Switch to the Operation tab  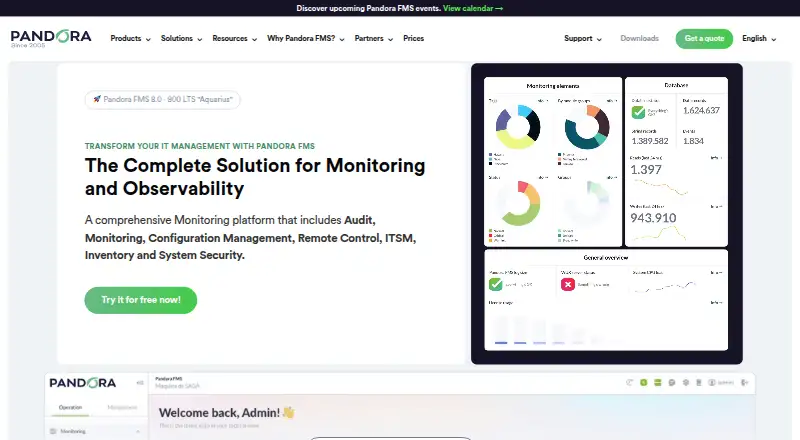coord(70,407)
